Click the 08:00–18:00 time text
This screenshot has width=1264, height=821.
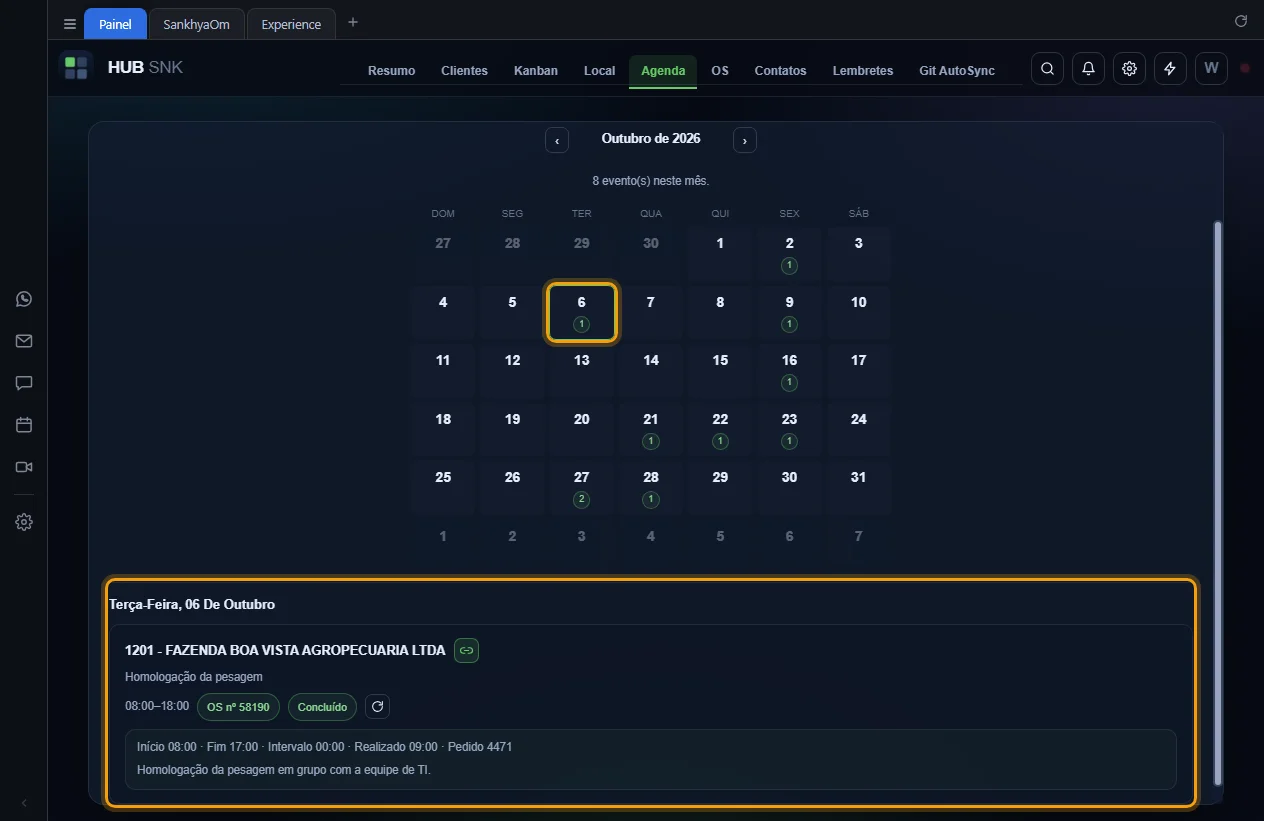[157, 706]
